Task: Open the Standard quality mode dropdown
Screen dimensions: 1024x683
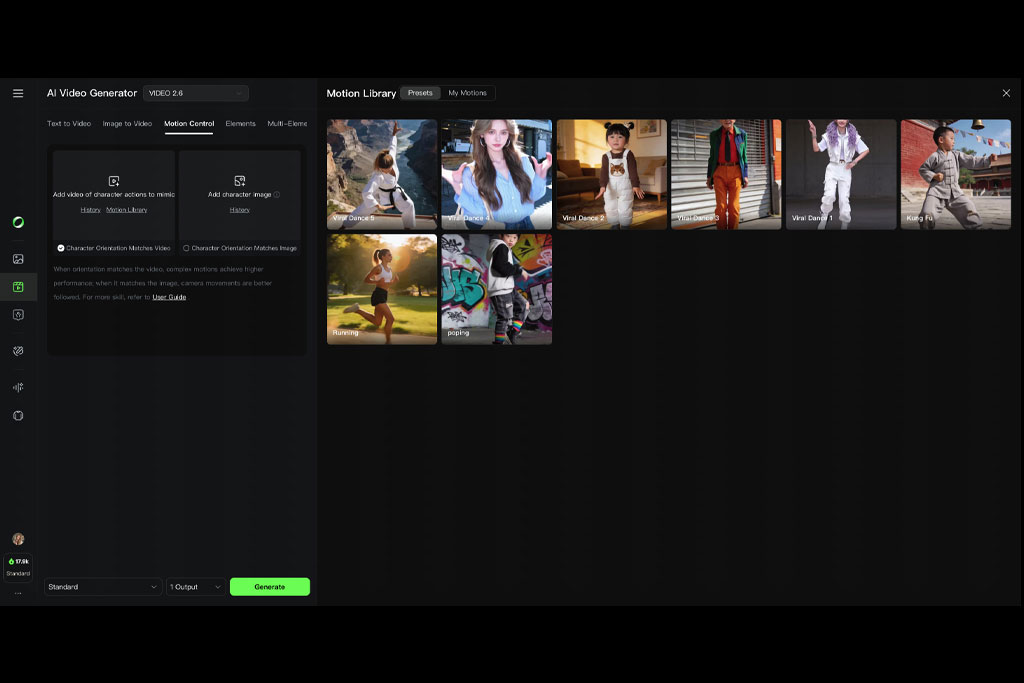Action: coord(103,587)
